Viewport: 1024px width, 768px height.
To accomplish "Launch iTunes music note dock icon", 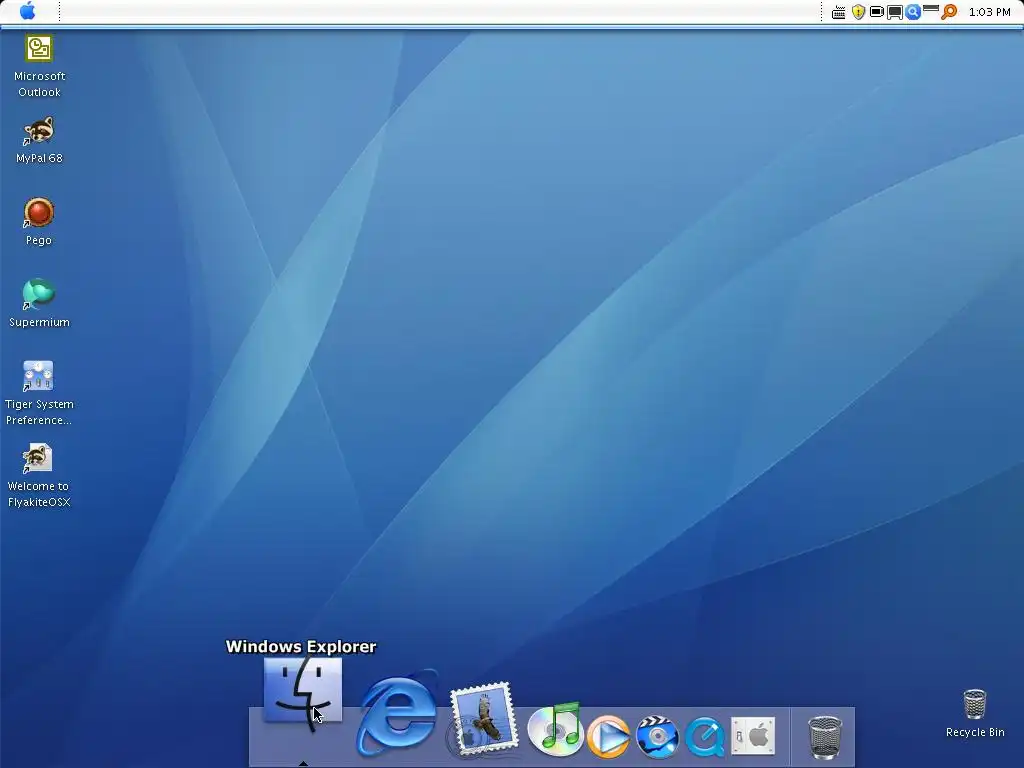I will [x=555, y=729].
